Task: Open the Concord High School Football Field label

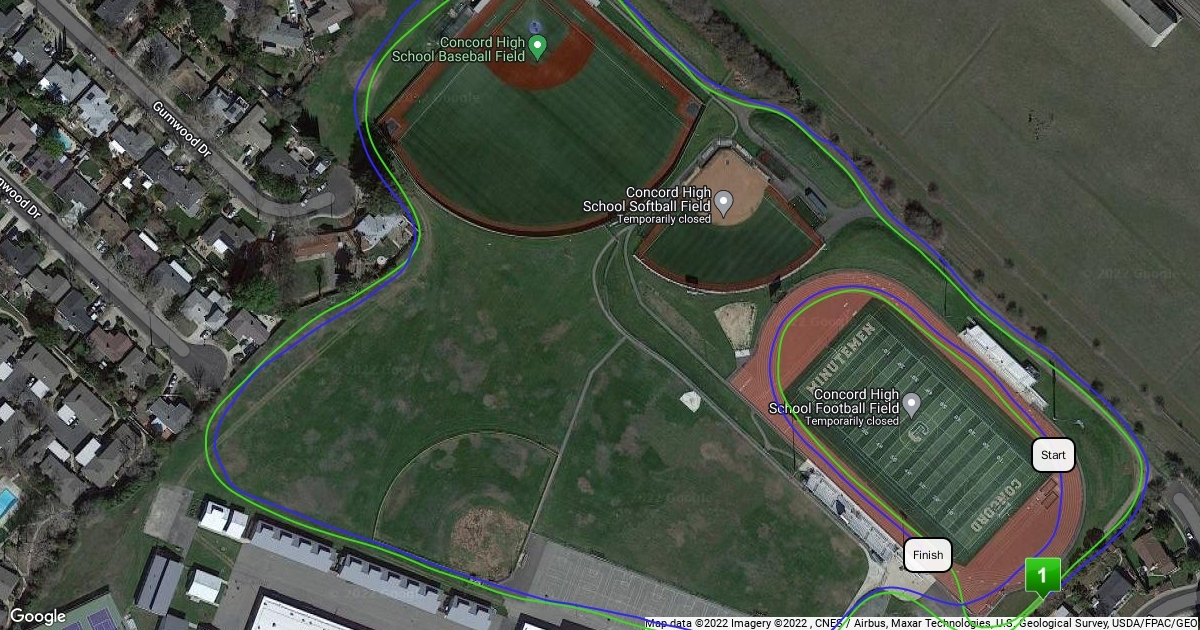Action: 834,400
